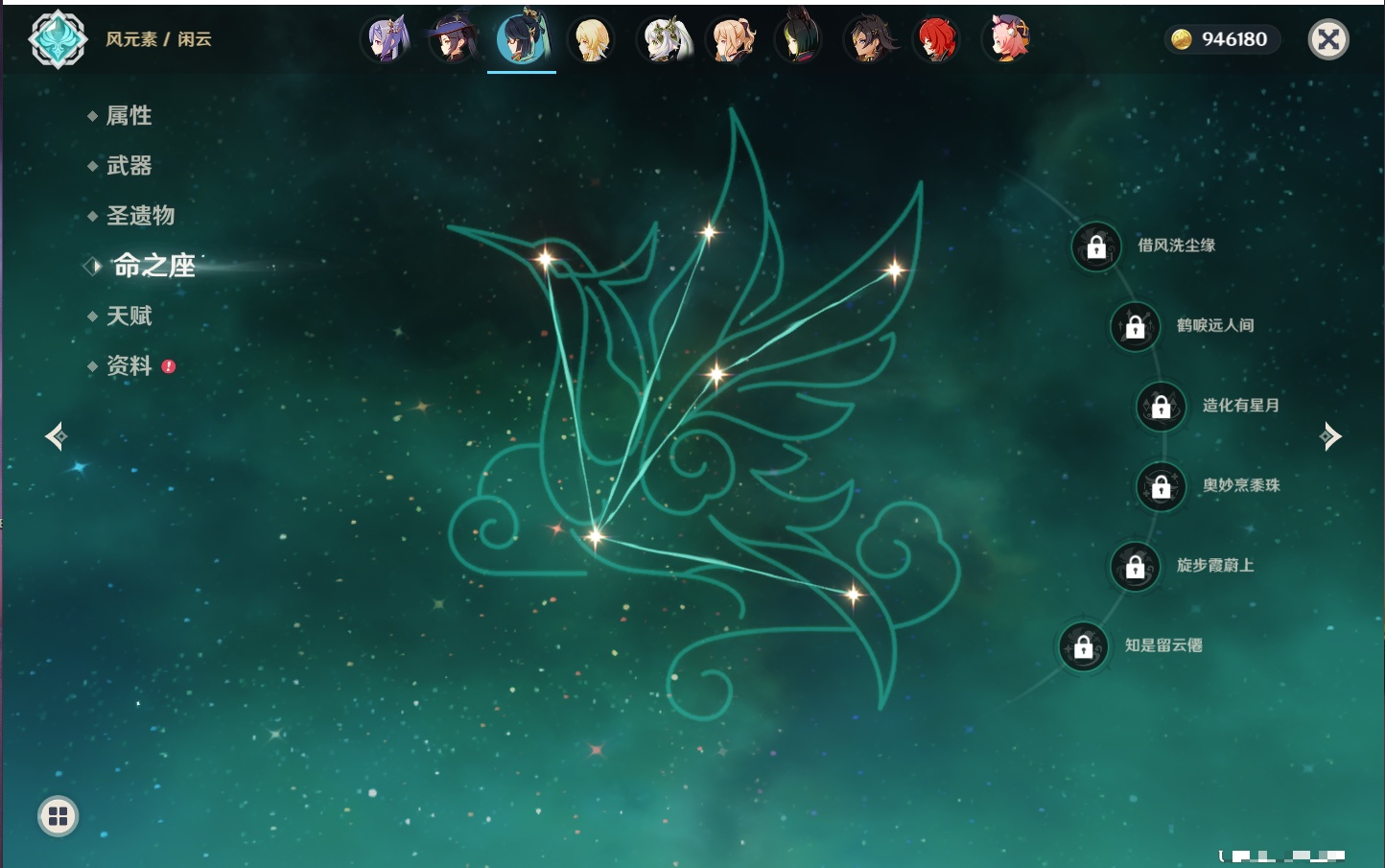
Task: Open the grid menu icon at bottom-left
Action: [x=58, y=816]
